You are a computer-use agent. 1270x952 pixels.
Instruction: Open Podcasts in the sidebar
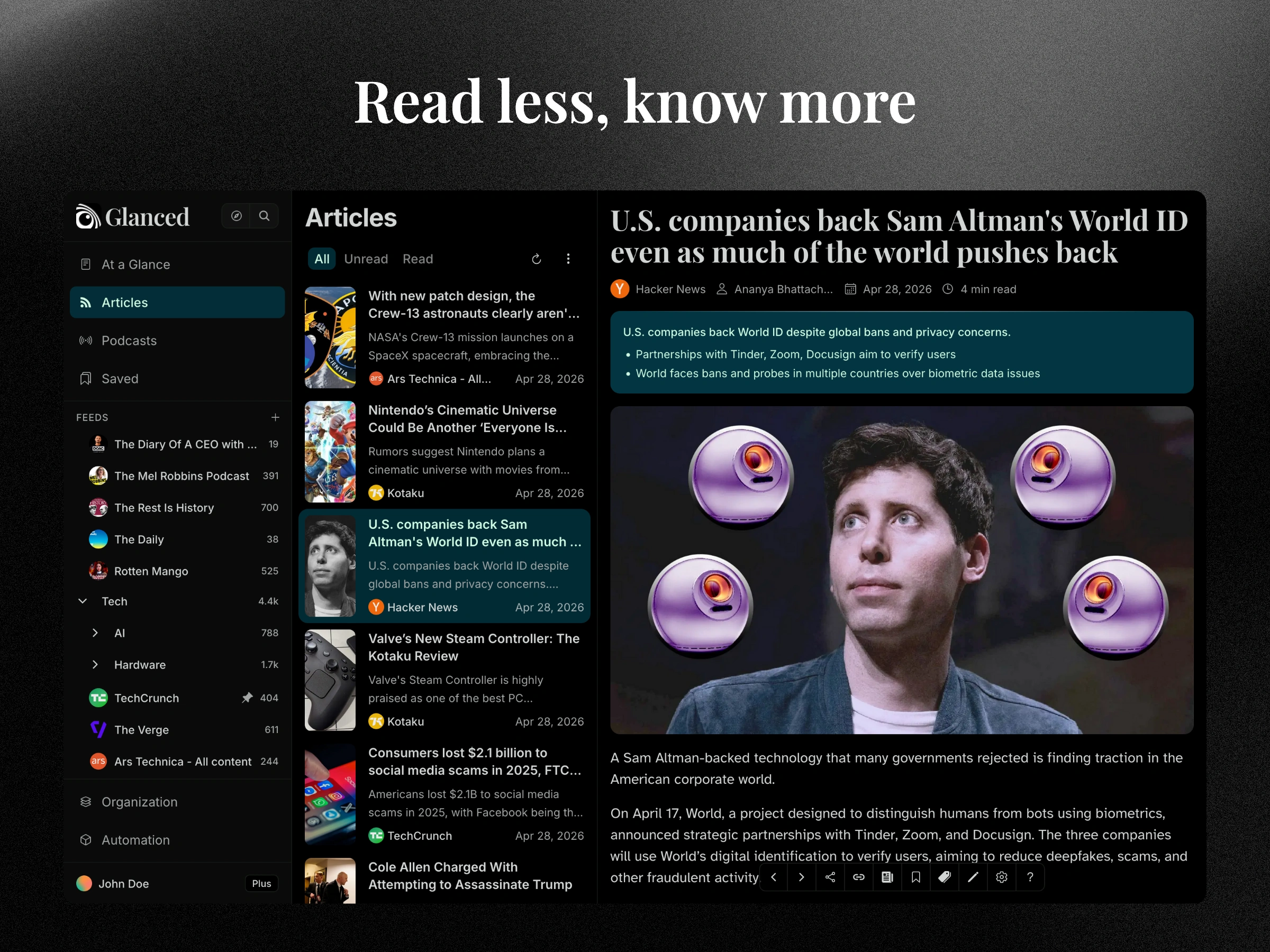(177, 340)
